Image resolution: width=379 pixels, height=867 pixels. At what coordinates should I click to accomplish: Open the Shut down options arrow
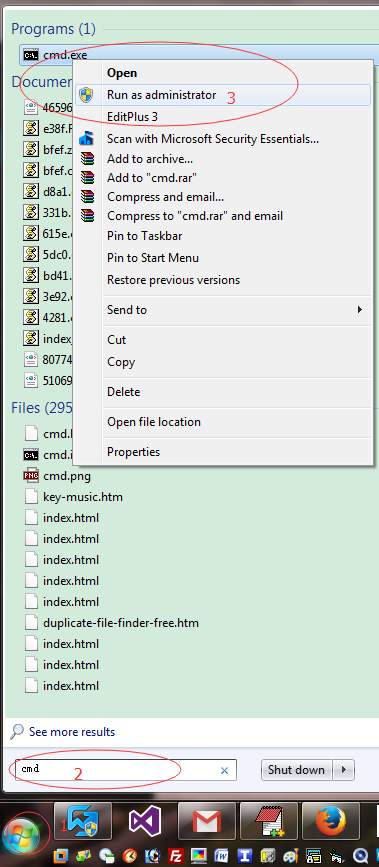point(344,770)
